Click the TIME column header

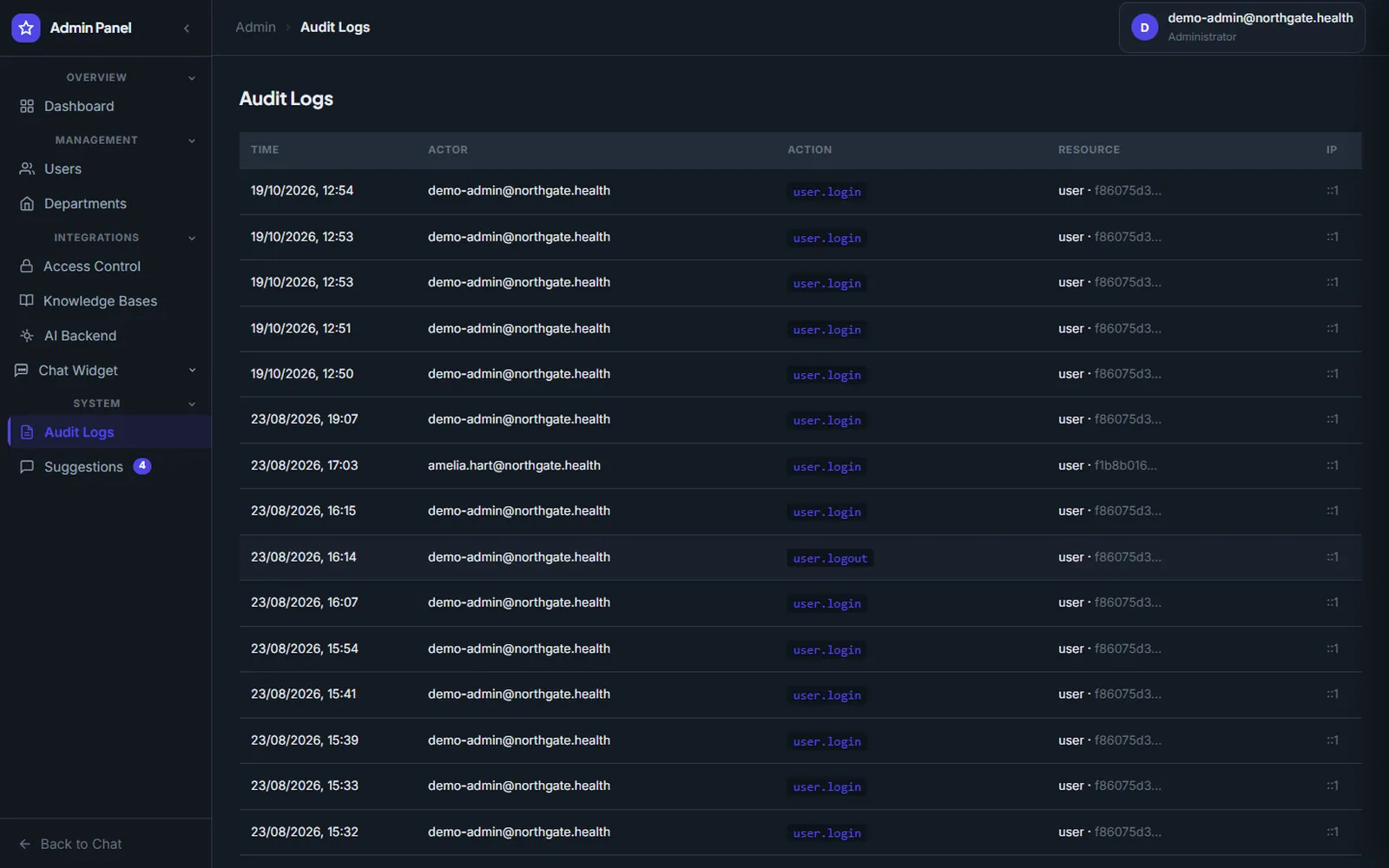[265, 149]
